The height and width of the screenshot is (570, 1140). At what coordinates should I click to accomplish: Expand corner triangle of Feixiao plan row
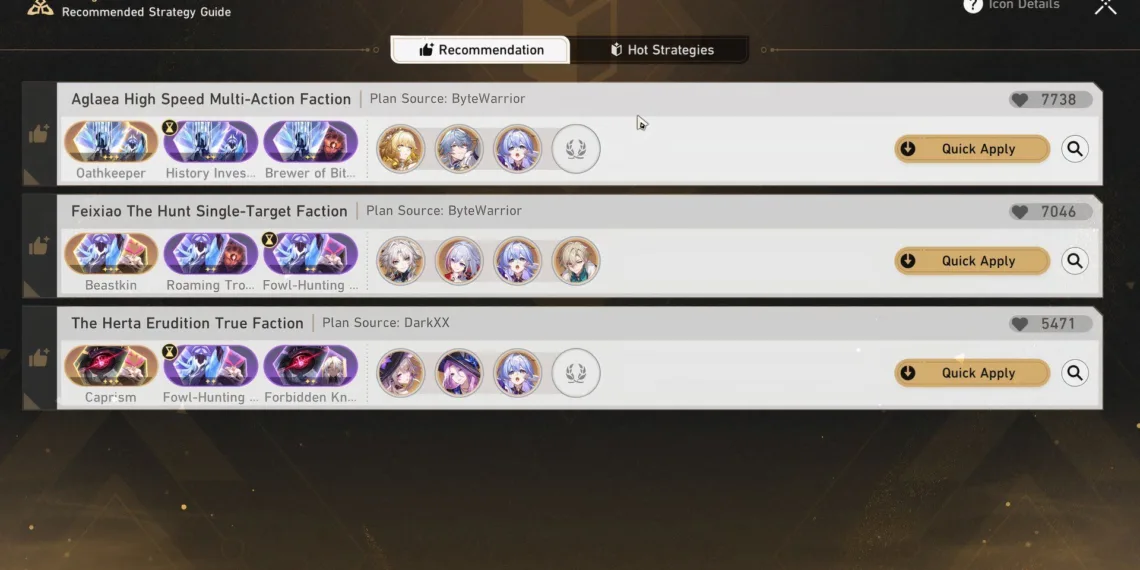click(31, 289)
